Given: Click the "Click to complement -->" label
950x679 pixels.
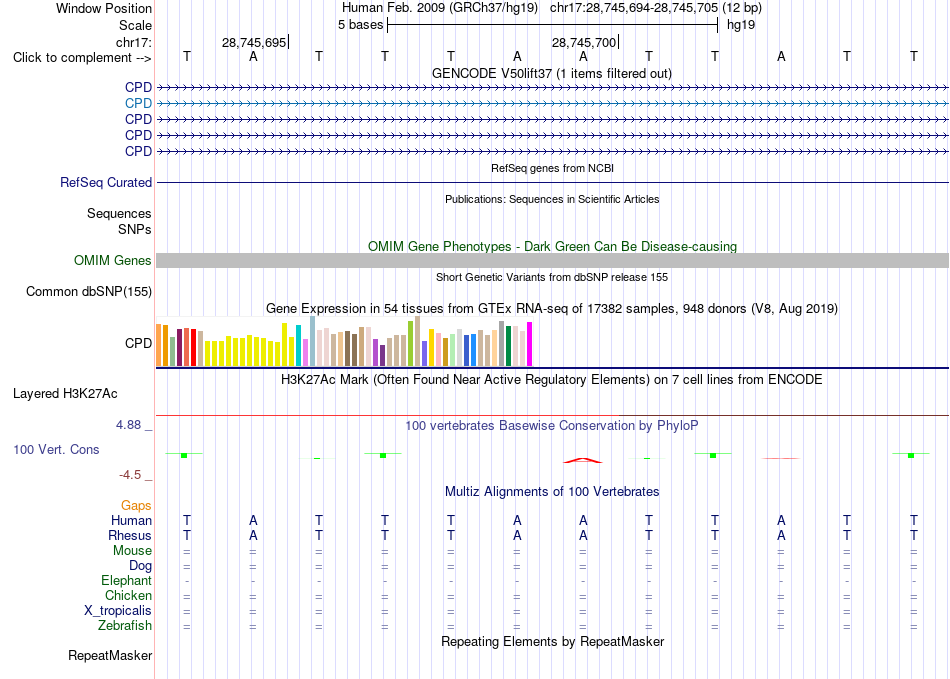Looking at the screenshot, I should click(x=82, y=58).
